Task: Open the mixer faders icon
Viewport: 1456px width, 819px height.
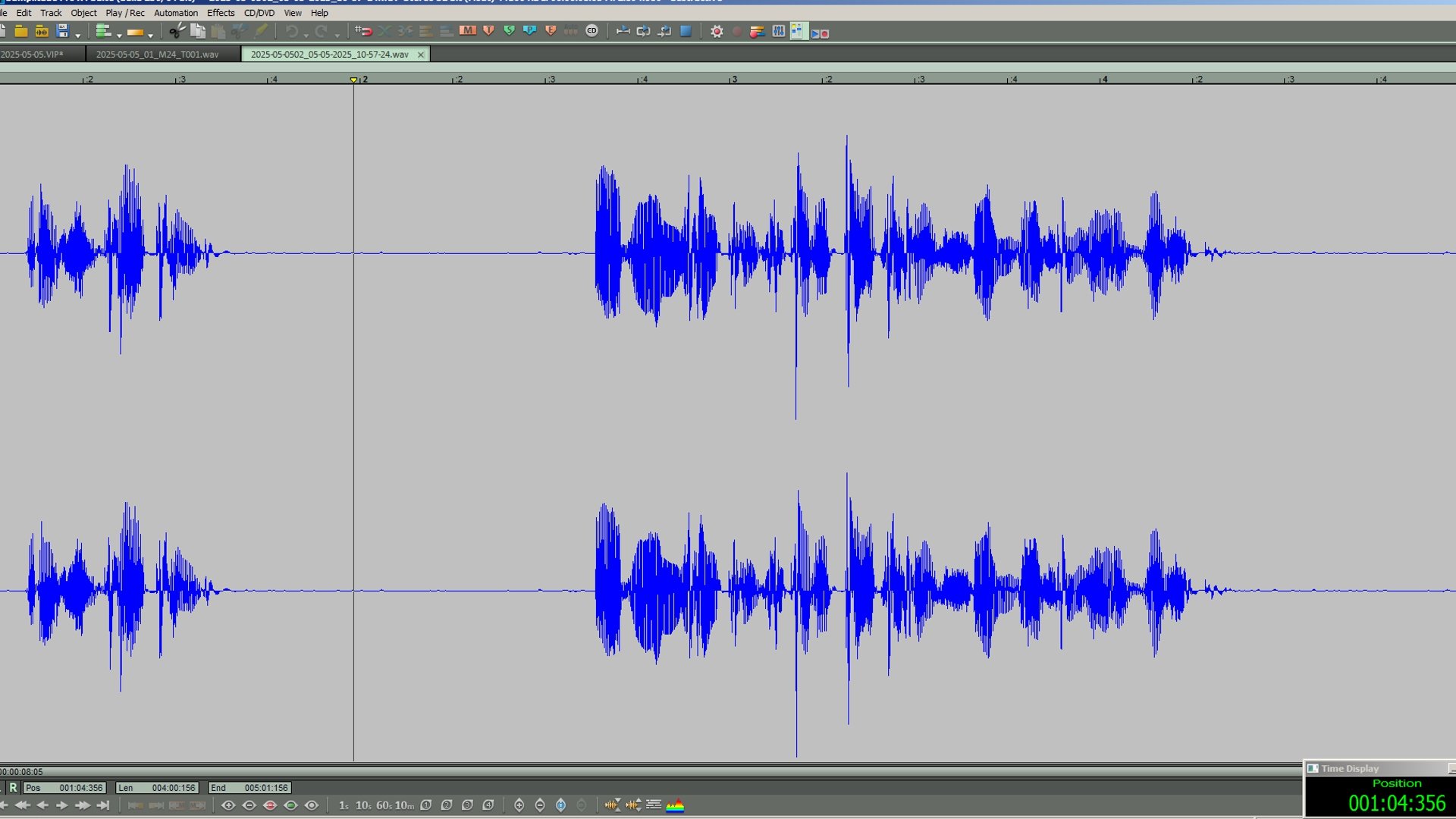Action: (x=778, y=31)
